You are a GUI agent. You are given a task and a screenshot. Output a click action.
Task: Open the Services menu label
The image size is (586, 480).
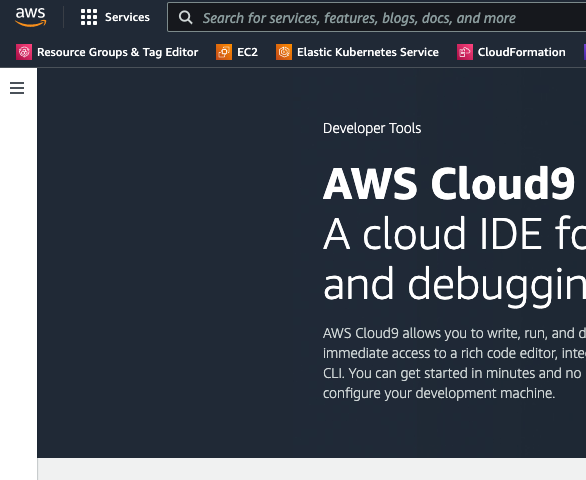(127, 17)
